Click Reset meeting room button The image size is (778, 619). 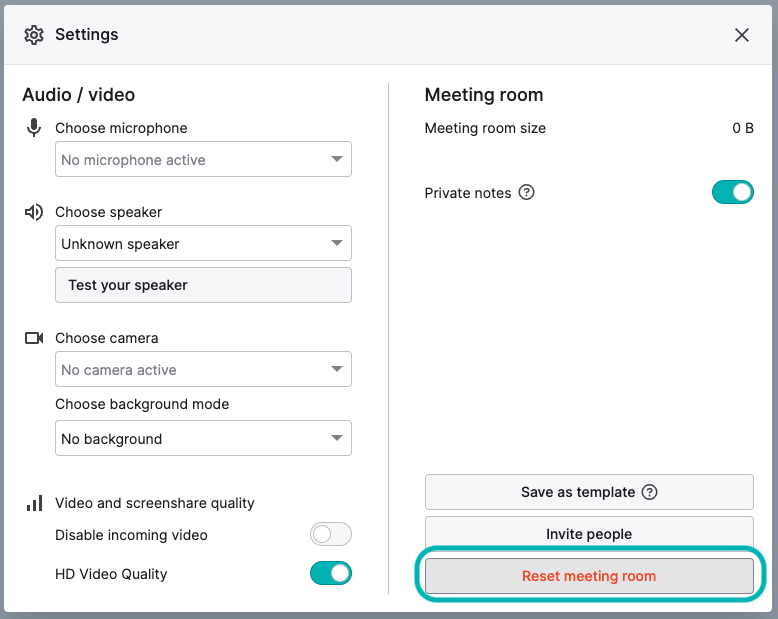tap(589, 576)
